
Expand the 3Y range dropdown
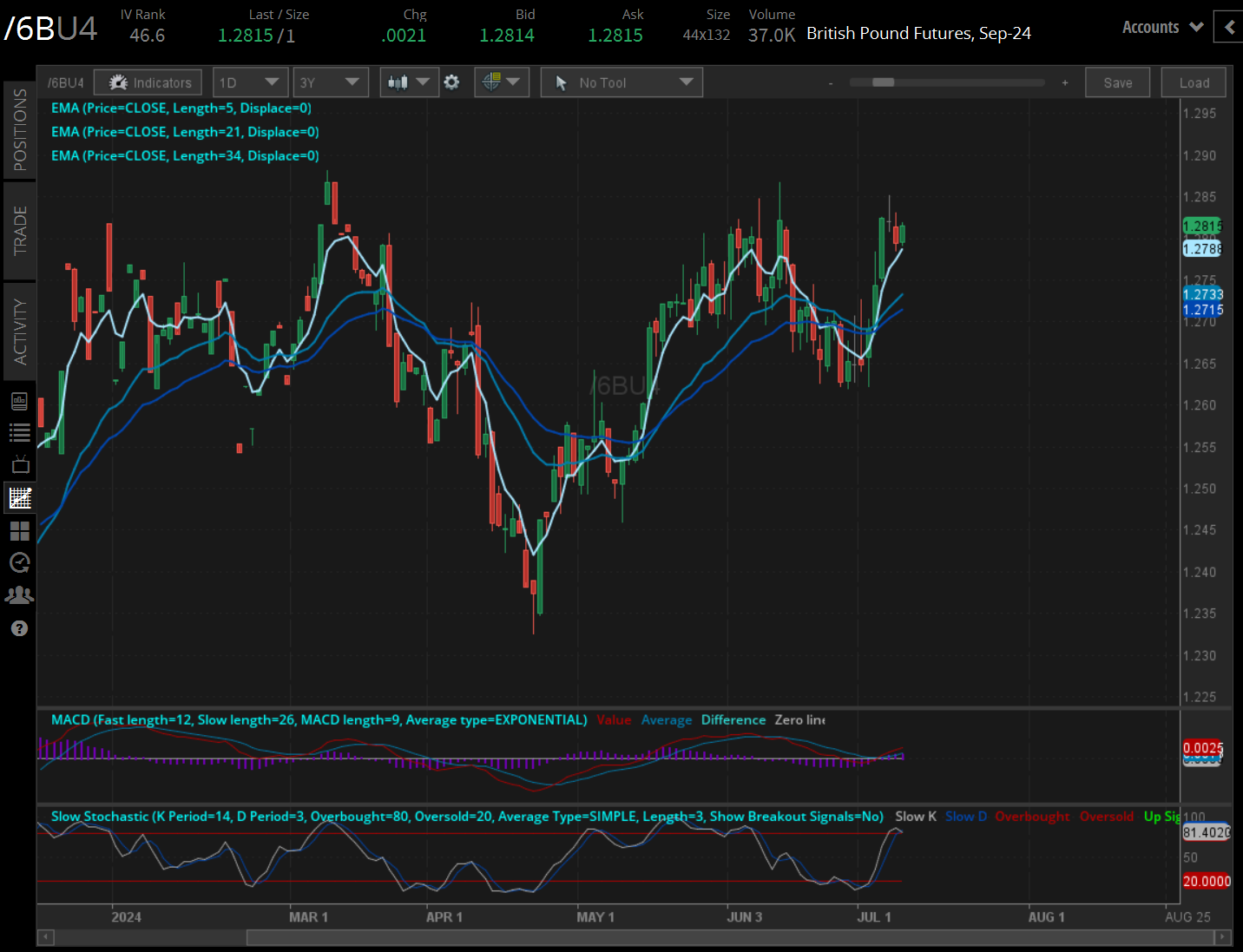click(x=329, y=82)
